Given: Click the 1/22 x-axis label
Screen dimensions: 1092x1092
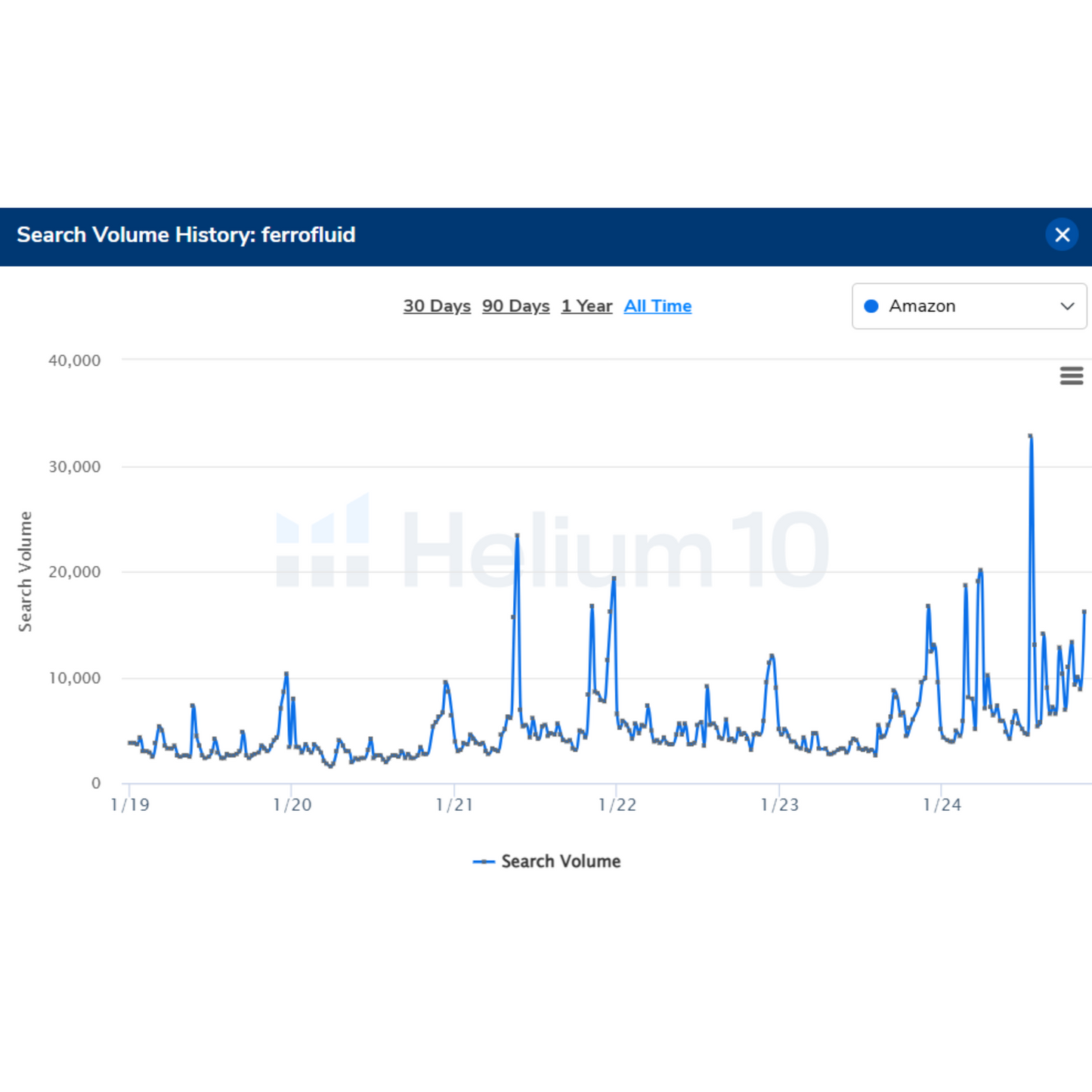Looking at the screenshot, I should 617,805.
